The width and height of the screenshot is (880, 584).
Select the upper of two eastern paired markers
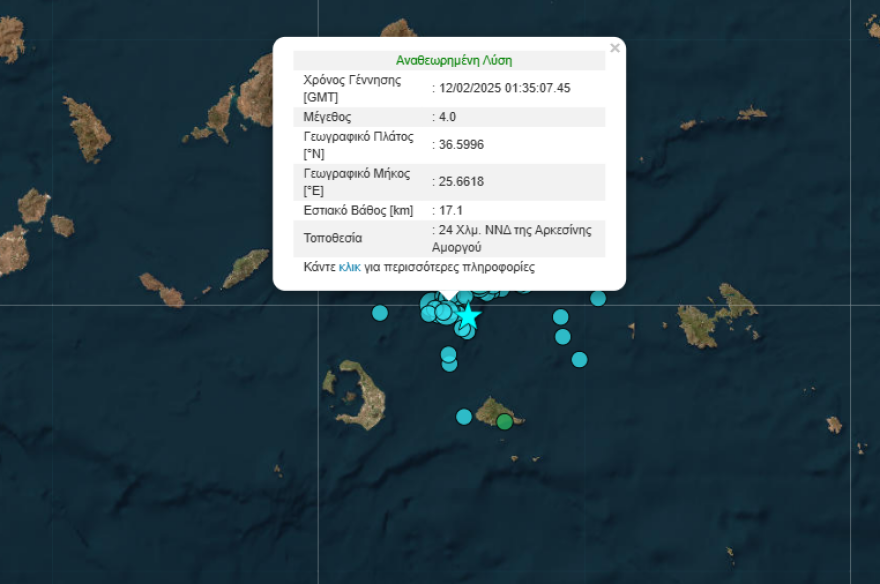click(x=560, y=317)
